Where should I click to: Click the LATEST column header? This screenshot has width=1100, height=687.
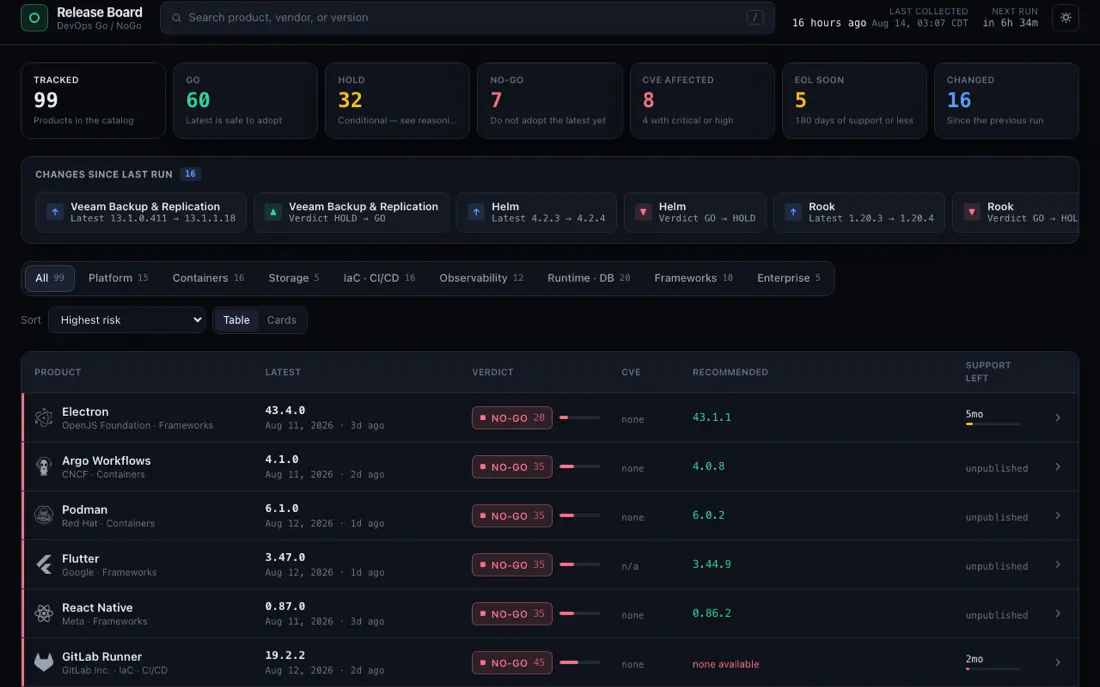[283, 372]
